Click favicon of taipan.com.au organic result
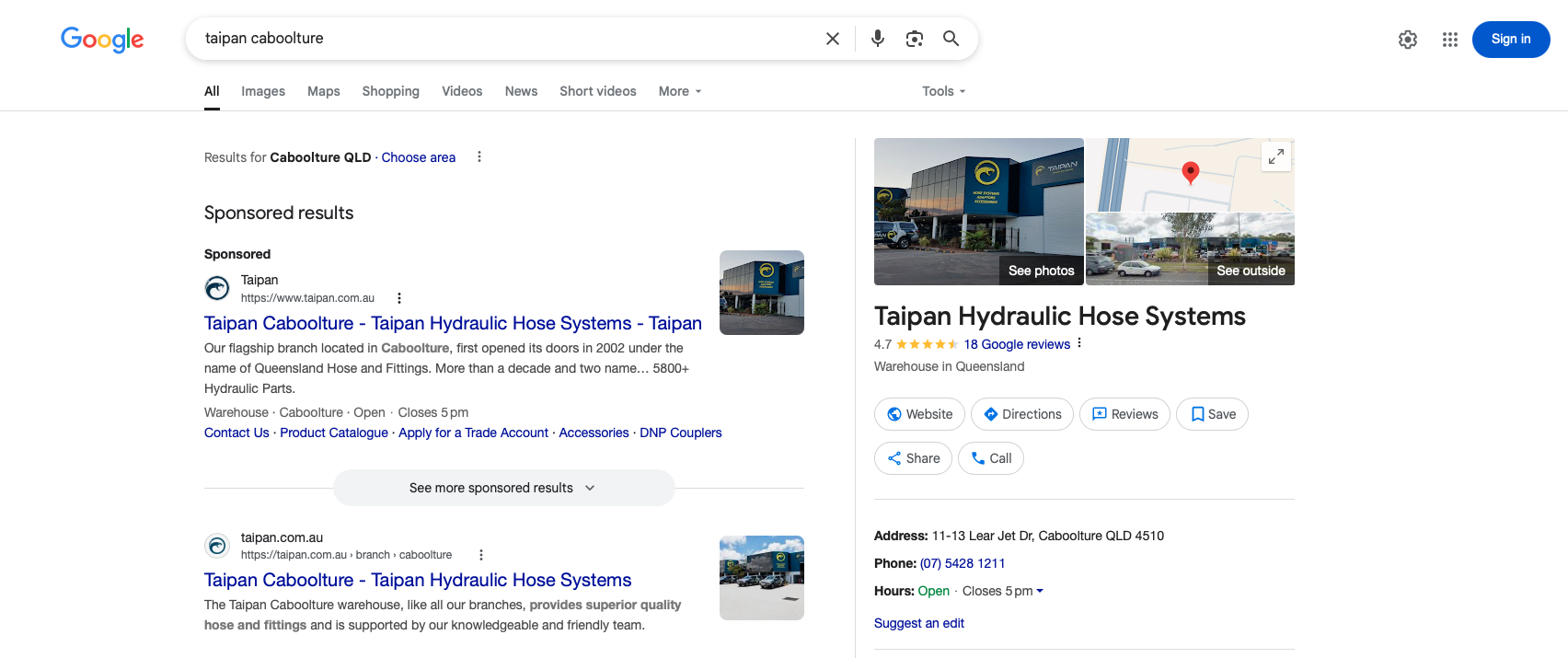 pyautogui.click(x=217, y=546)
